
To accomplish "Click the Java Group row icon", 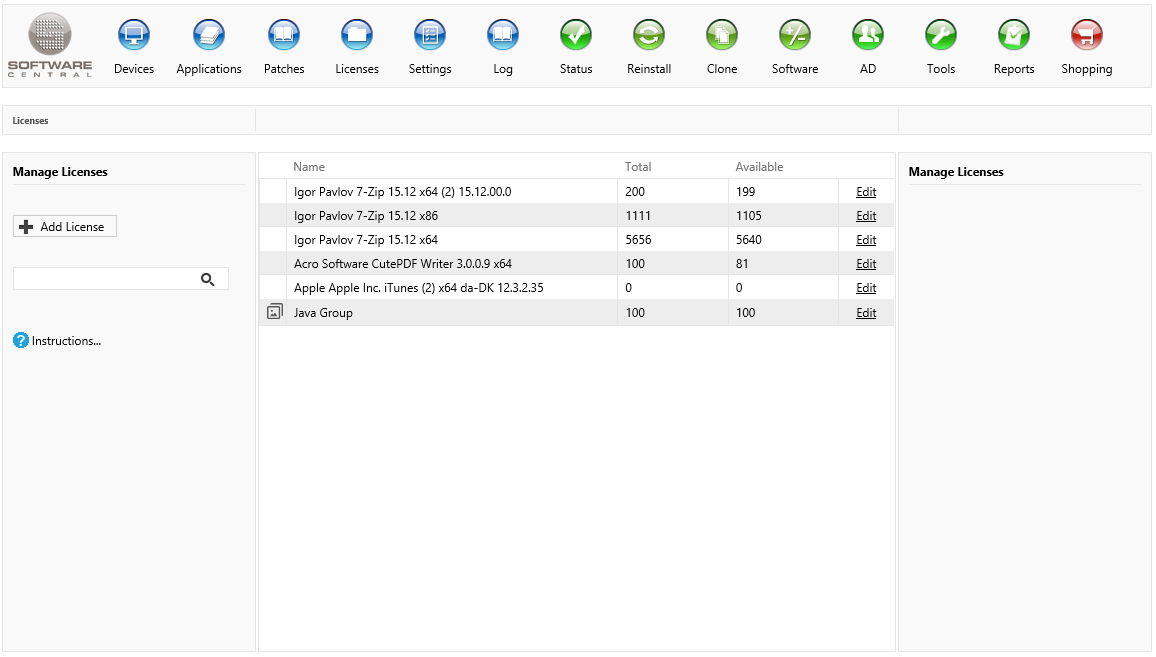I will point(275,313).
